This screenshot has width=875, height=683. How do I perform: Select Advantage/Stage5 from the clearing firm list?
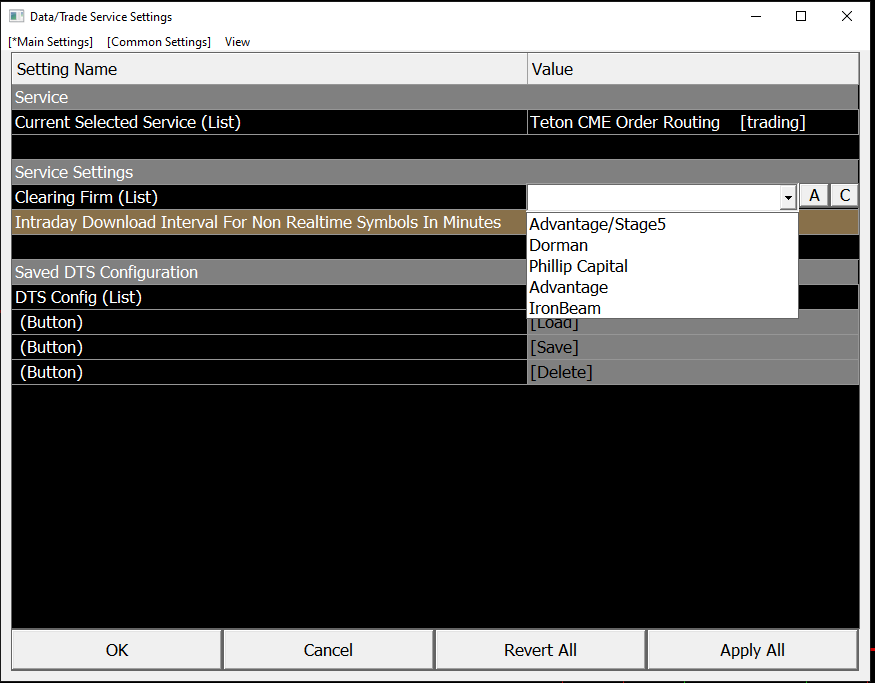[x=597, y=224]
